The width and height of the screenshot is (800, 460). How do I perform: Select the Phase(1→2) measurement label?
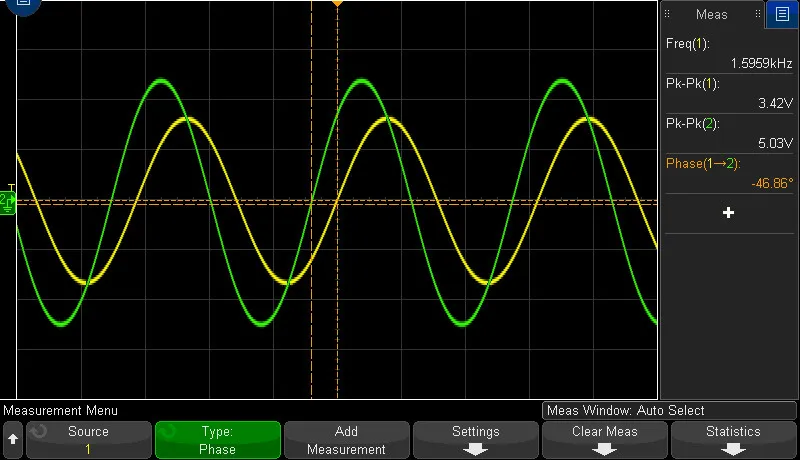[x=703, y=163]
